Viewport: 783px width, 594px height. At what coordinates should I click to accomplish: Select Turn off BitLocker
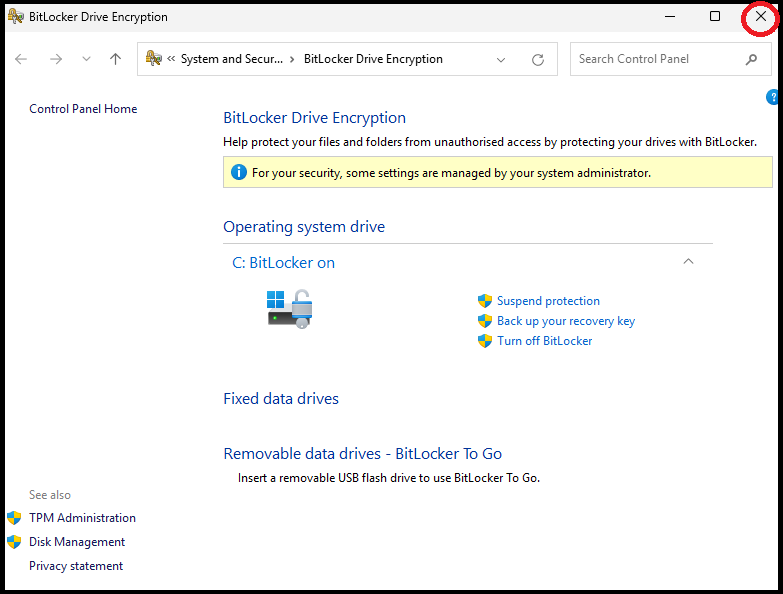pos(544,341)
